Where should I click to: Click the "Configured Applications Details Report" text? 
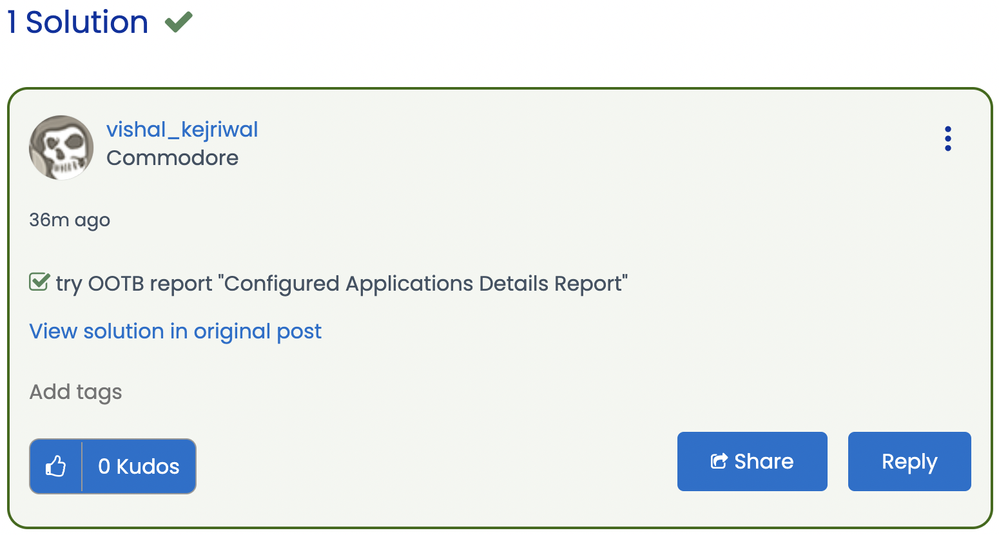click(426, 283)
